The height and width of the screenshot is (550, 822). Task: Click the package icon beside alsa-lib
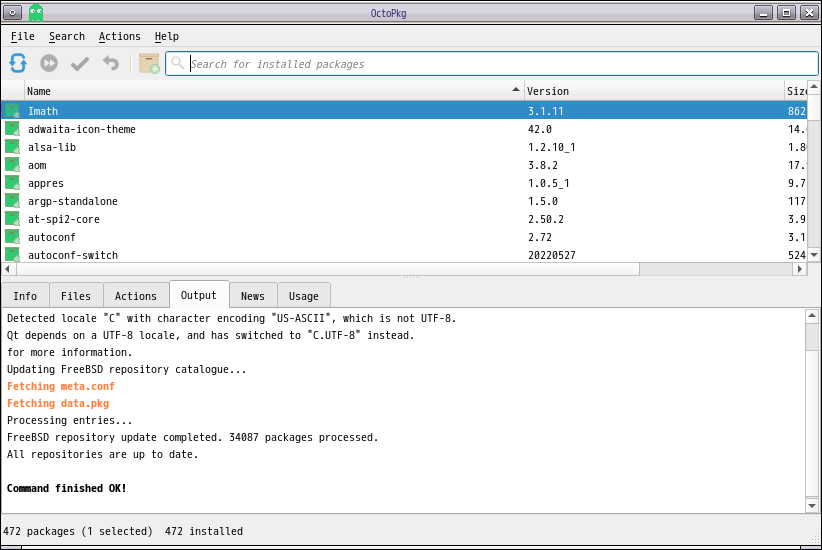[13, 147]
